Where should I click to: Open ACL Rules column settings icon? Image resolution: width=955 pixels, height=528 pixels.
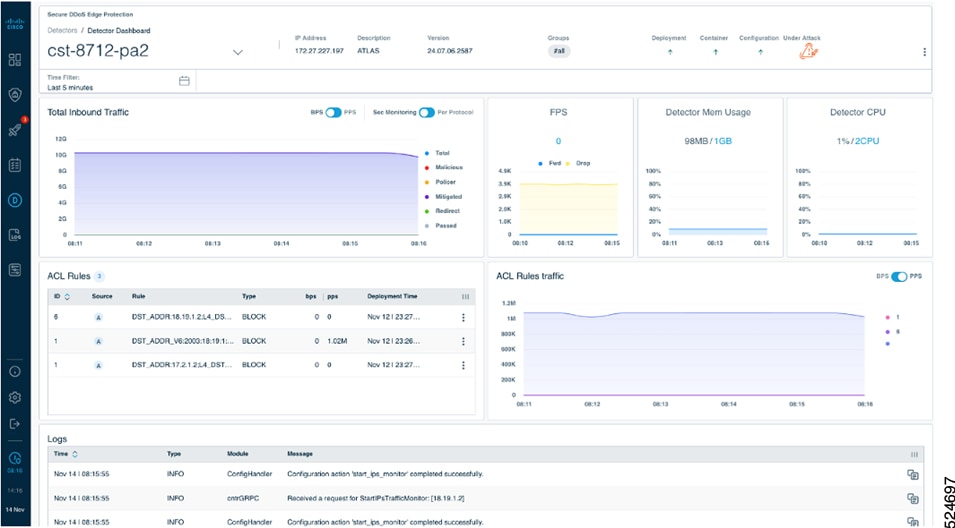click(x=466, y=297)
